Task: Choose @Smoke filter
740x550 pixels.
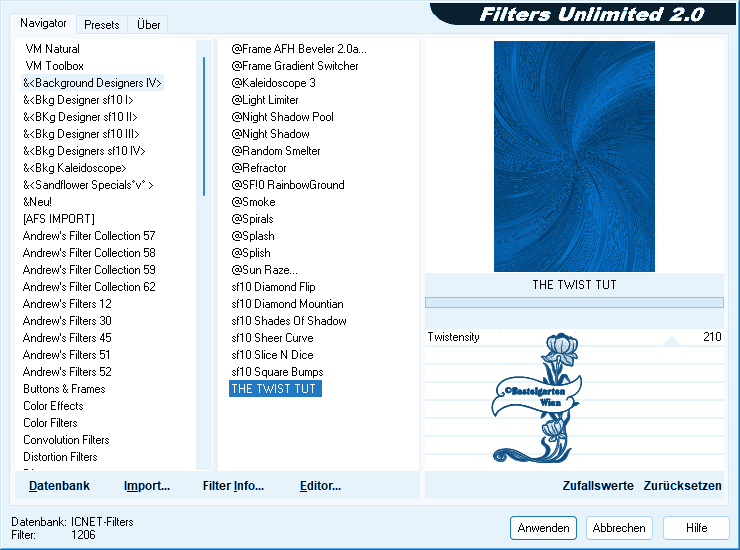Action: coord(253,202)
